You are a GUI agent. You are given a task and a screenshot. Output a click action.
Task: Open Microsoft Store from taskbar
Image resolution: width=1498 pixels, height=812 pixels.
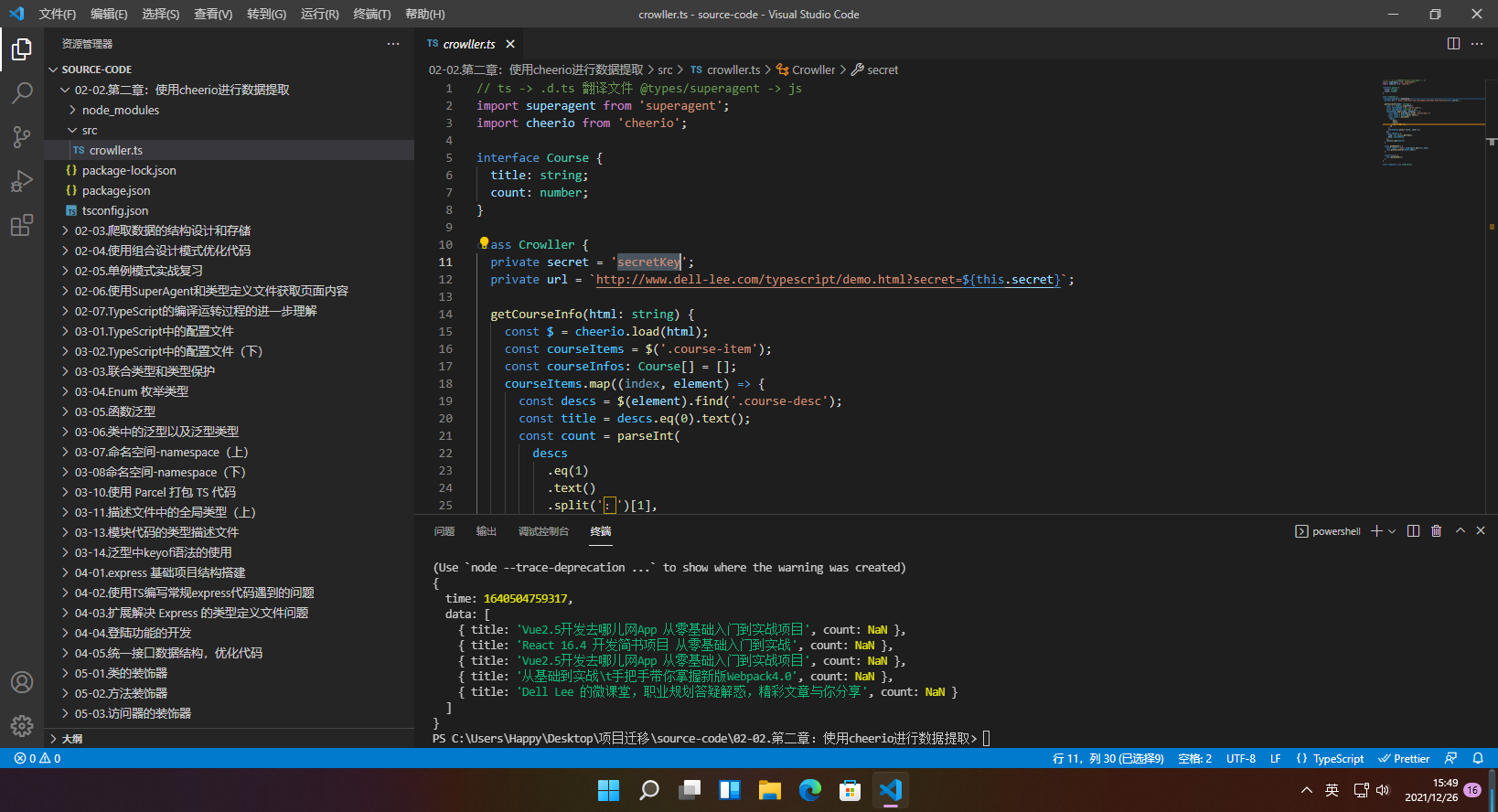point(850,790)
